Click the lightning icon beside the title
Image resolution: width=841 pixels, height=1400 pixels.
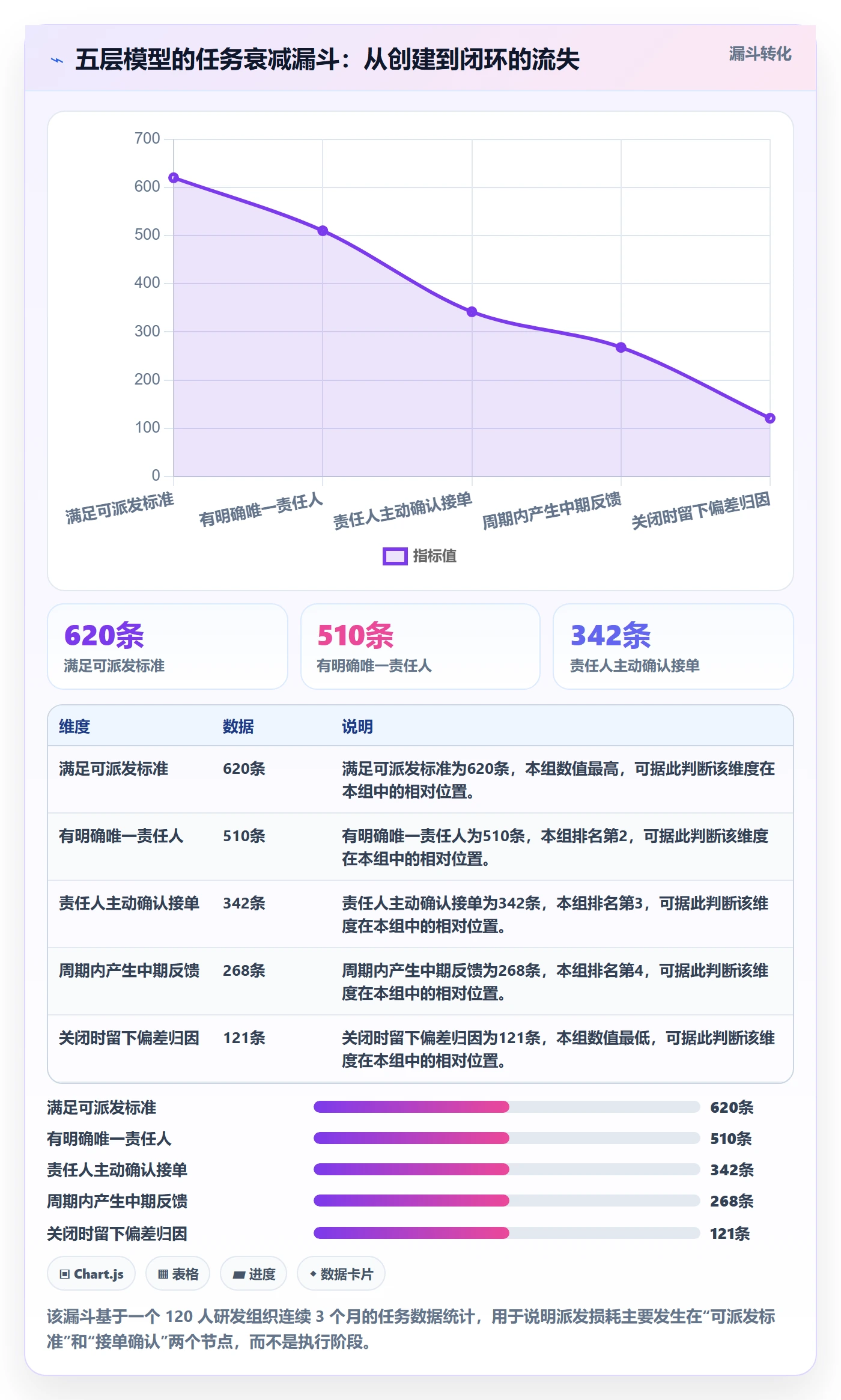coord(57,60)
